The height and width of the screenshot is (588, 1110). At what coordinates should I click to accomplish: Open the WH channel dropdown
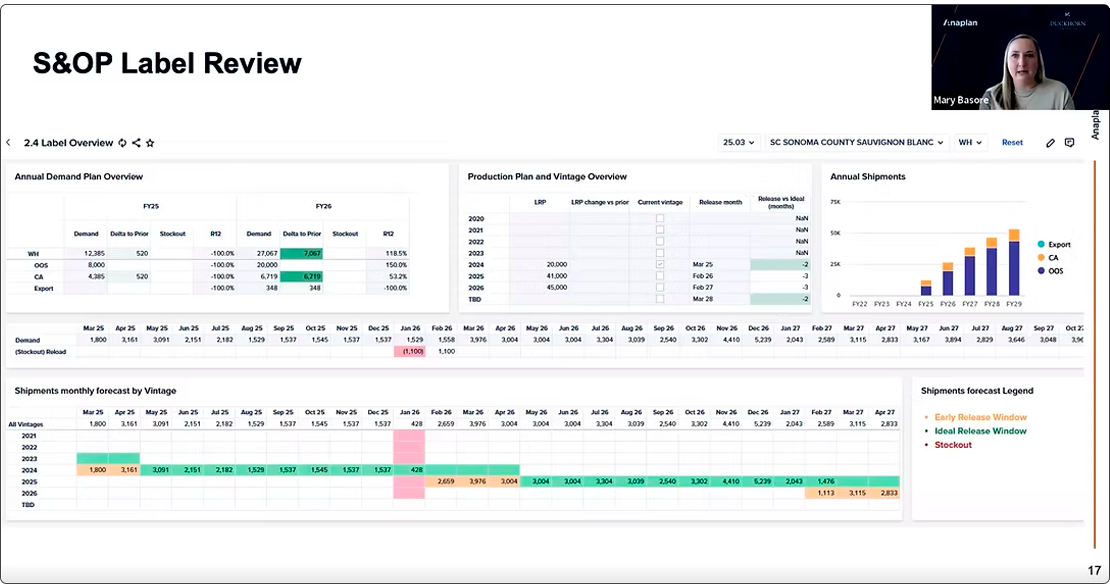coord(971,143)
